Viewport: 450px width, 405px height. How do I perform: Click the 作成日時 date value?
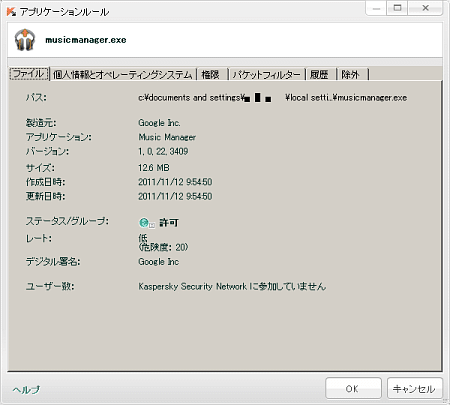[x=175, y=182]
